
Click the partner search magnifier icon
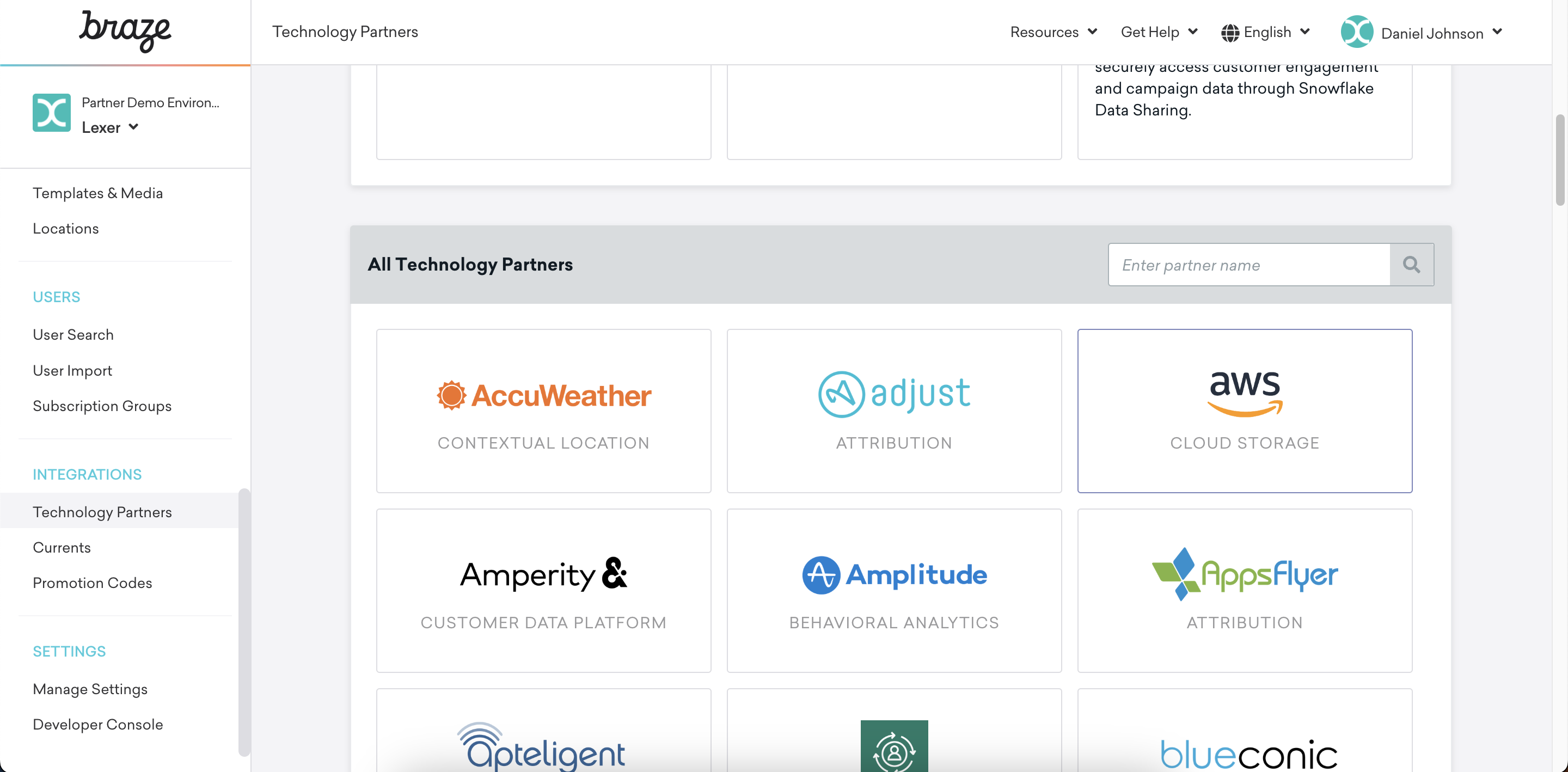tap(1411, 265)
